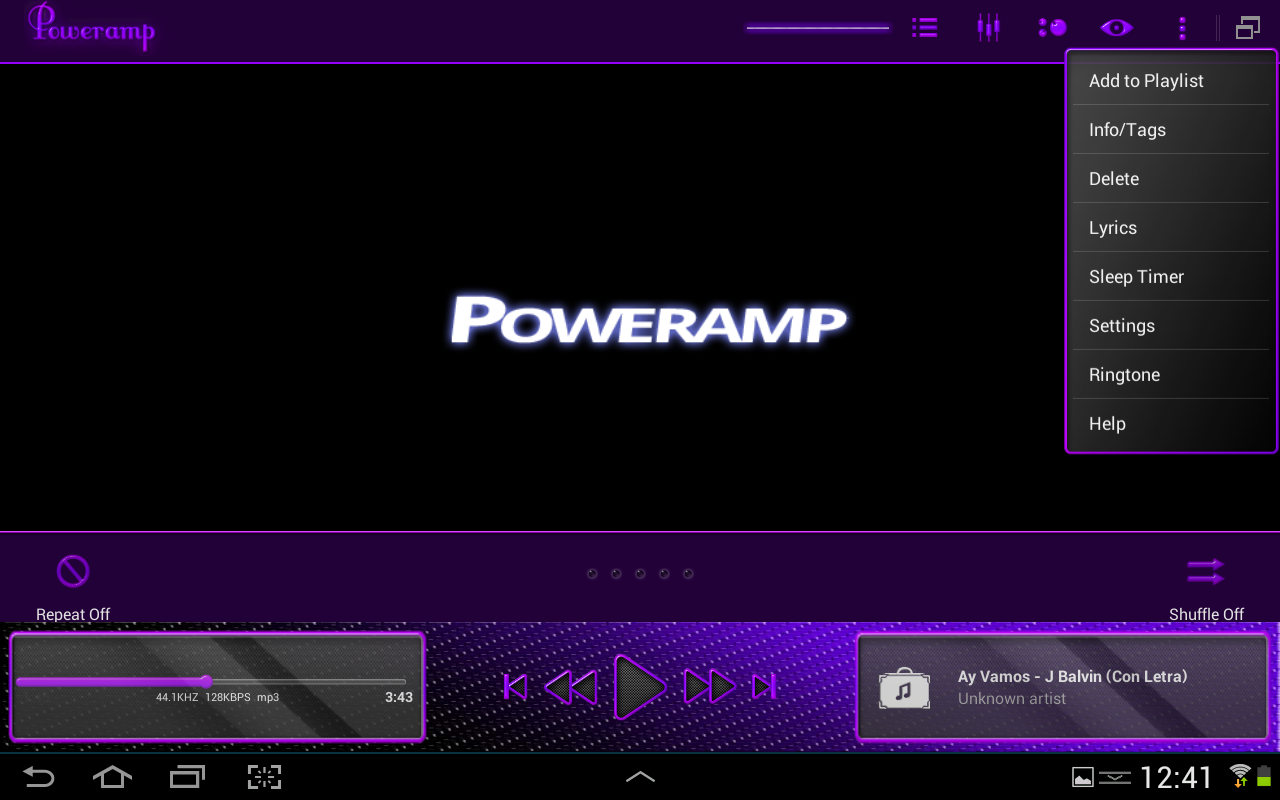Rewind the current track
This screenshot has width=1280, height=800.
(x=571, y=687)
